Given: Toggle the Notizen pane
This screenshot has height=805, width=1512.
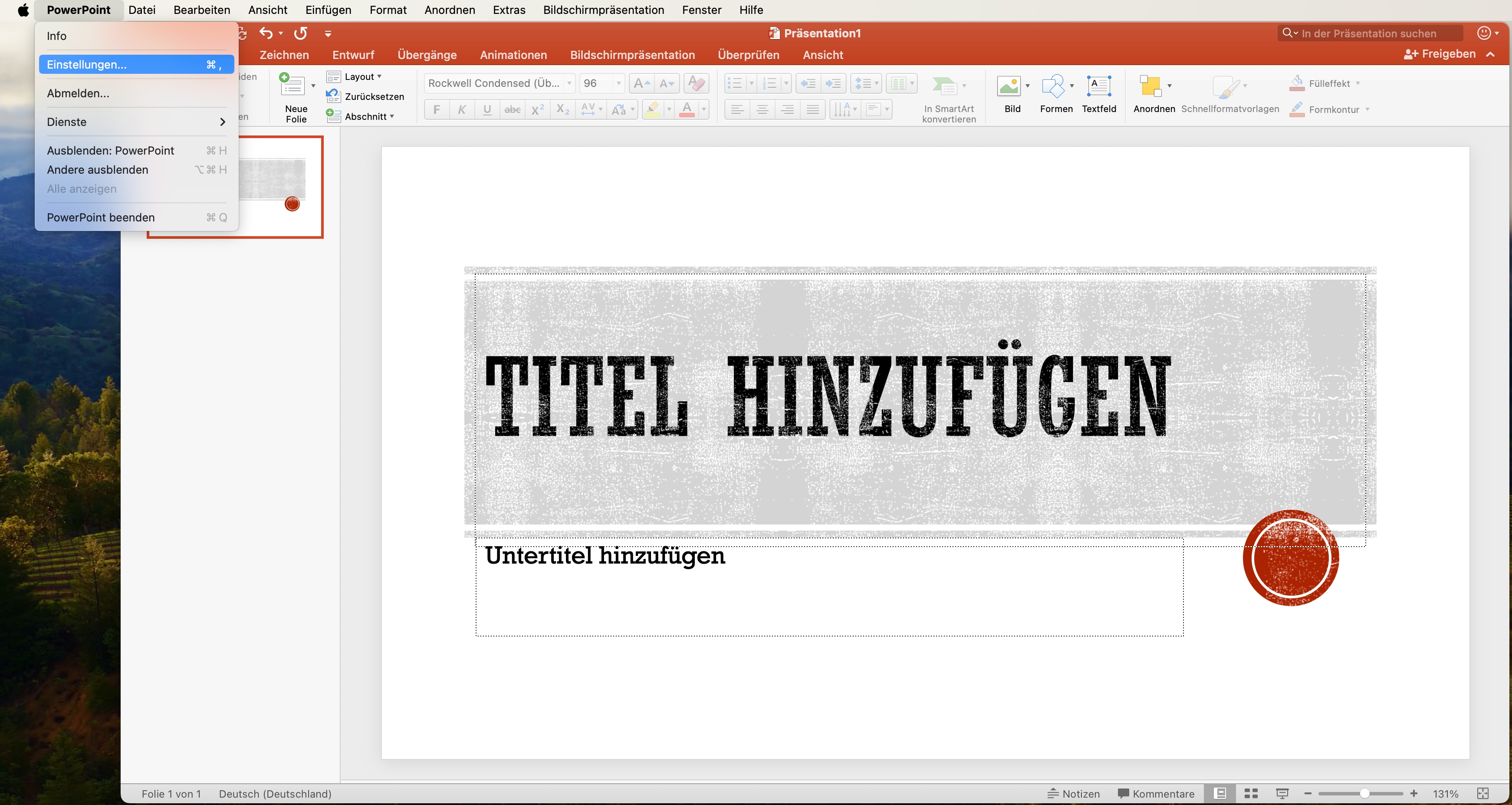Looking at the screenshot, I should [x=1074, y=794].
